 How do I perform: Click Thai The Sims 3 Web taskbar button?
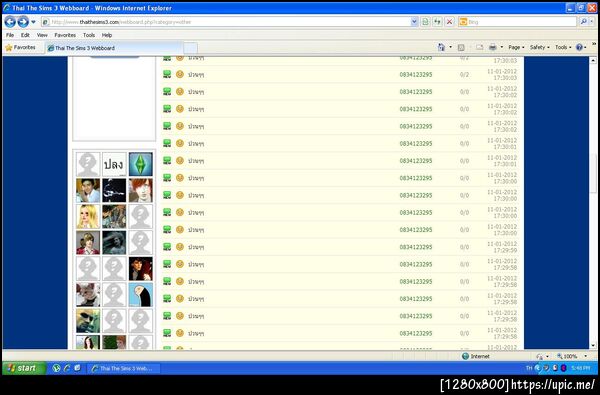coord(124,368)
